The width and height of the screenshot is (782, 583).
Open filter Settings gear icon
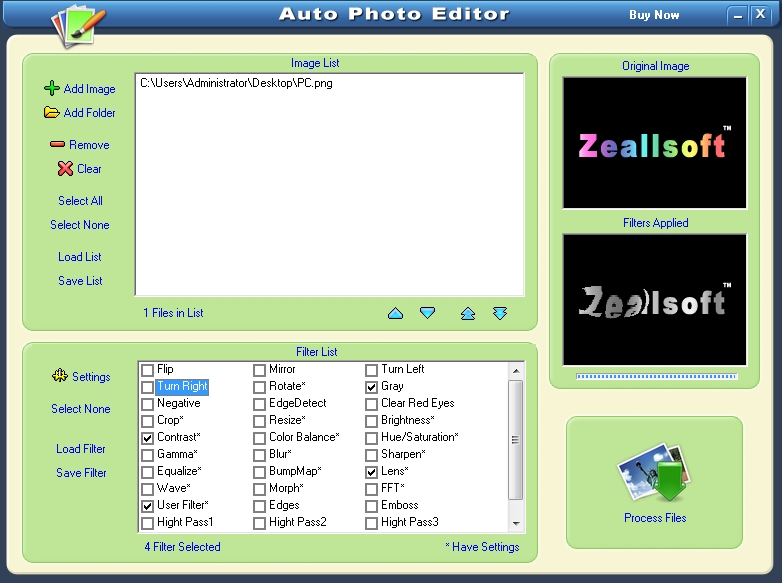(60, 376)
